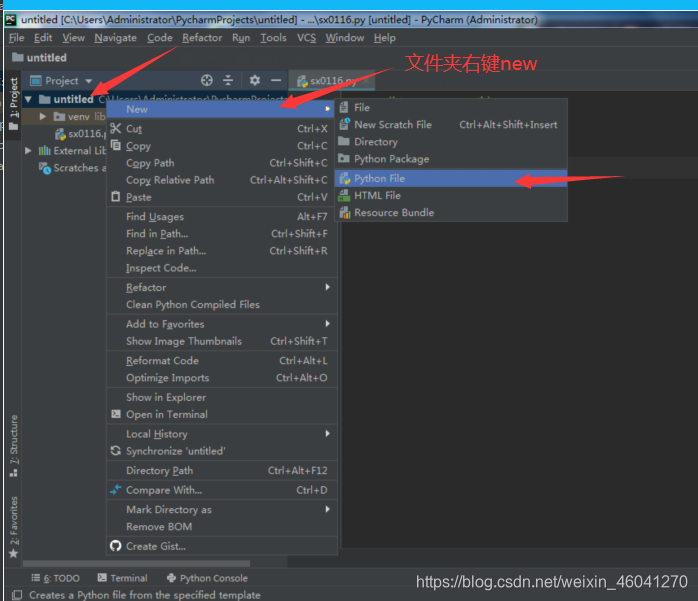This screenshot has width=698, height=601.
Task: Click the Project panel horizontal scrollbar
Action: pyautogui.click(x=136, y=563)
